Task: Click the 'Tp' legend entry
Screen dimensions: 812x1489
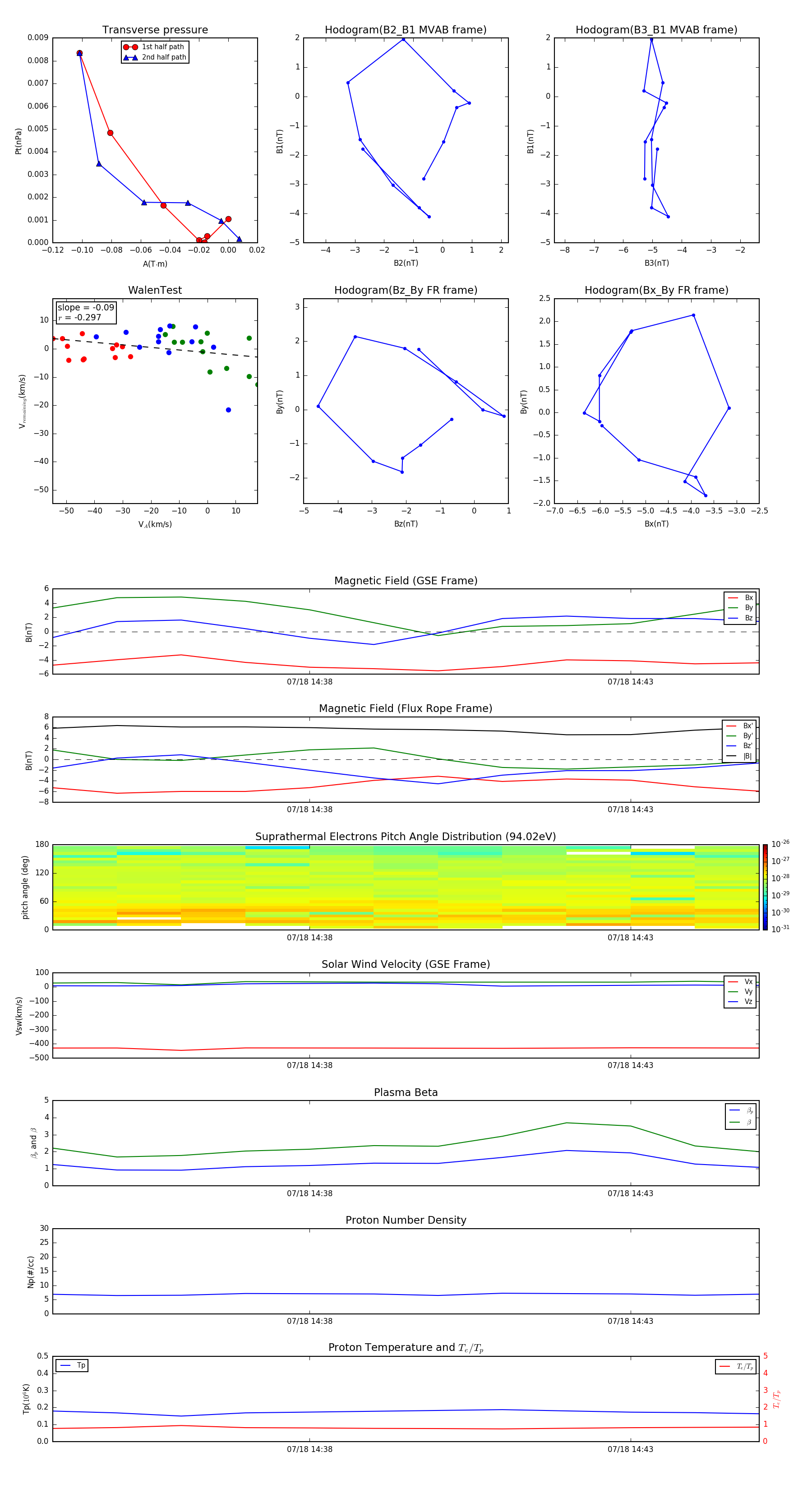Action: [73, 1365]
